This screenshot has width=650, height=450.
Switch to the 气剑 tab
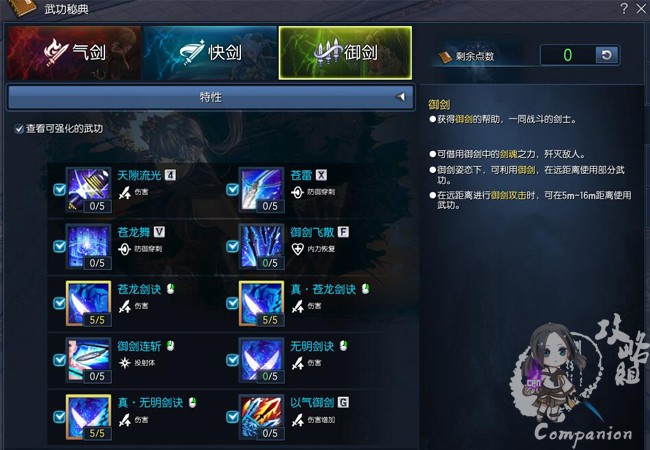tap(74, 53)
